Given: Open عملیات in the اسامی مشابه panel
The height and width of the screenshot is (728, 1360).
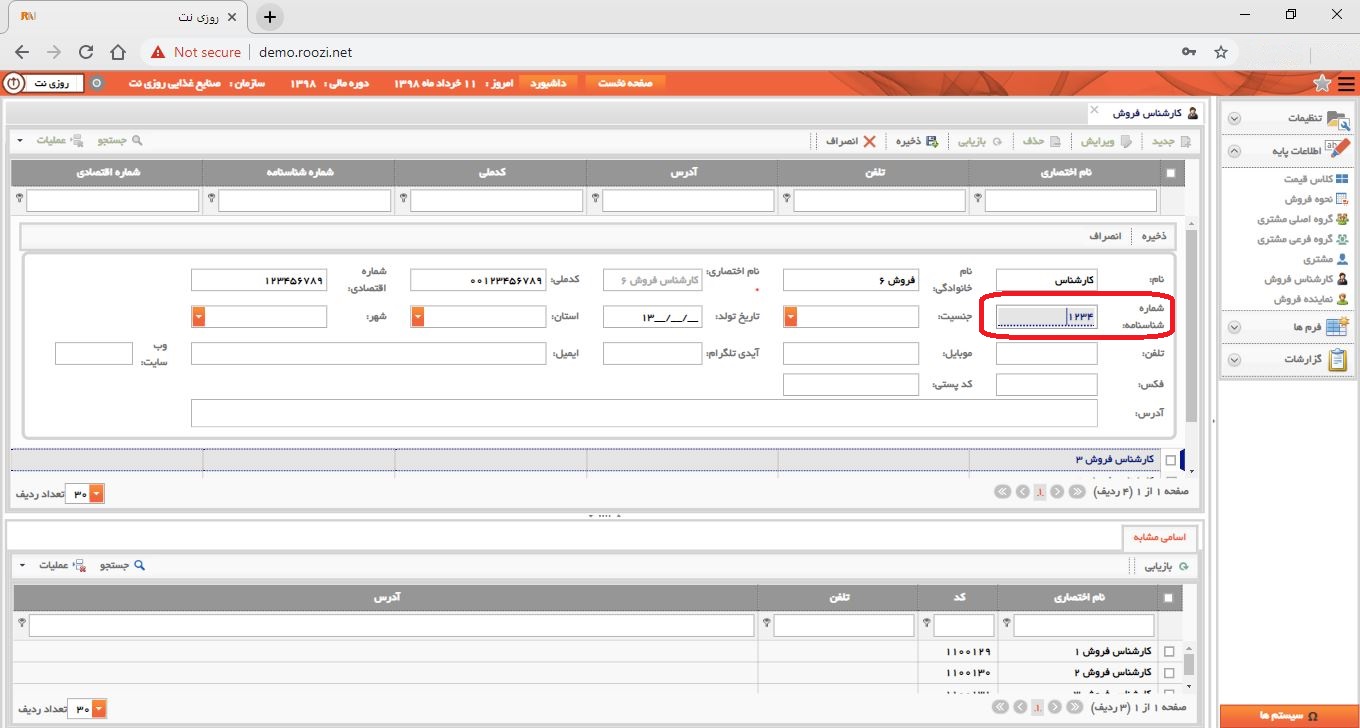Looking at the screenshot, I should click(x=52, y=566).
